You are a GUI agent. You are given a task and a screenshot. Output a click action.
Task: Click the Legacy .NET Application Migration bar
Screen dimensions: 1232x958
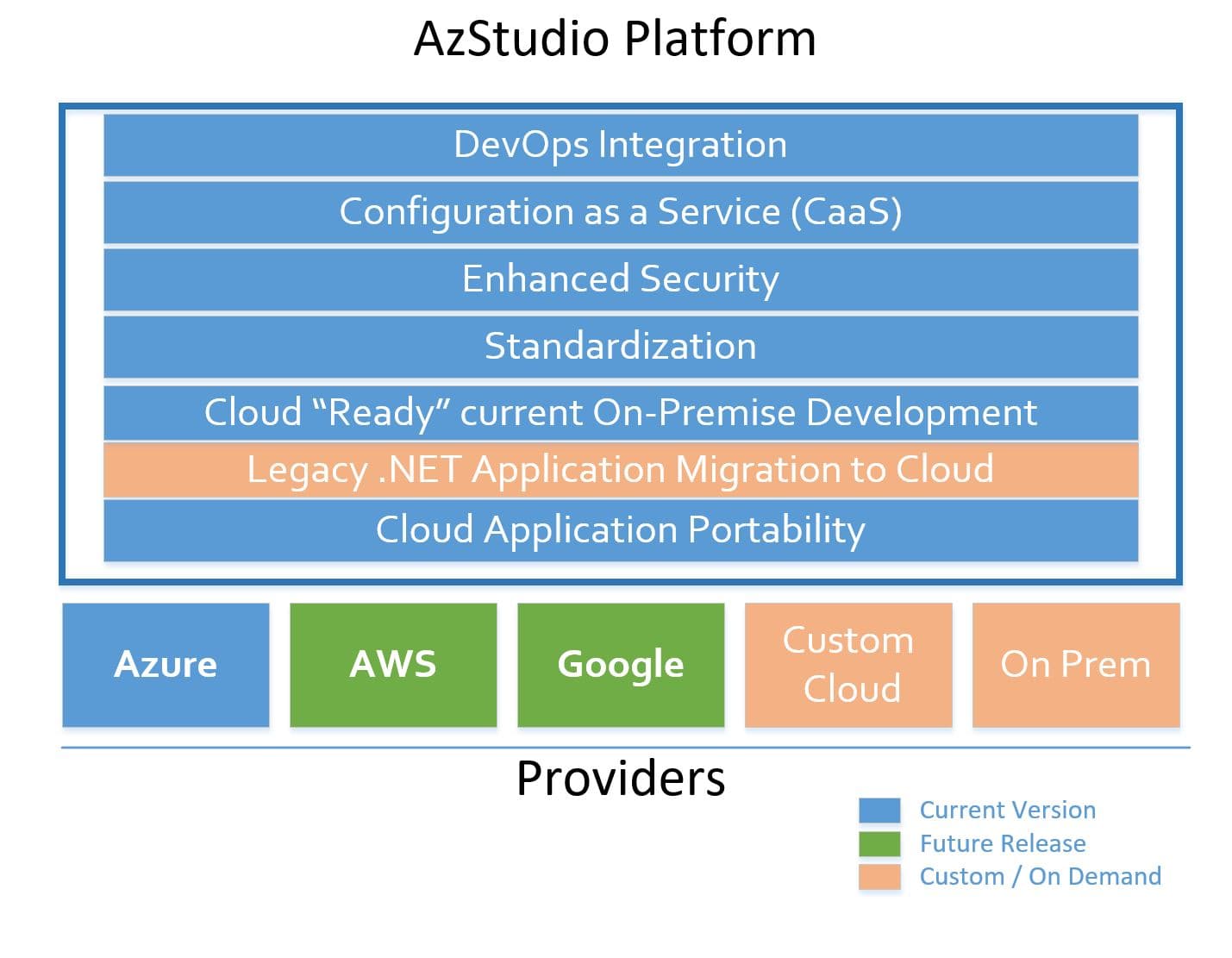tap(620, 470)
